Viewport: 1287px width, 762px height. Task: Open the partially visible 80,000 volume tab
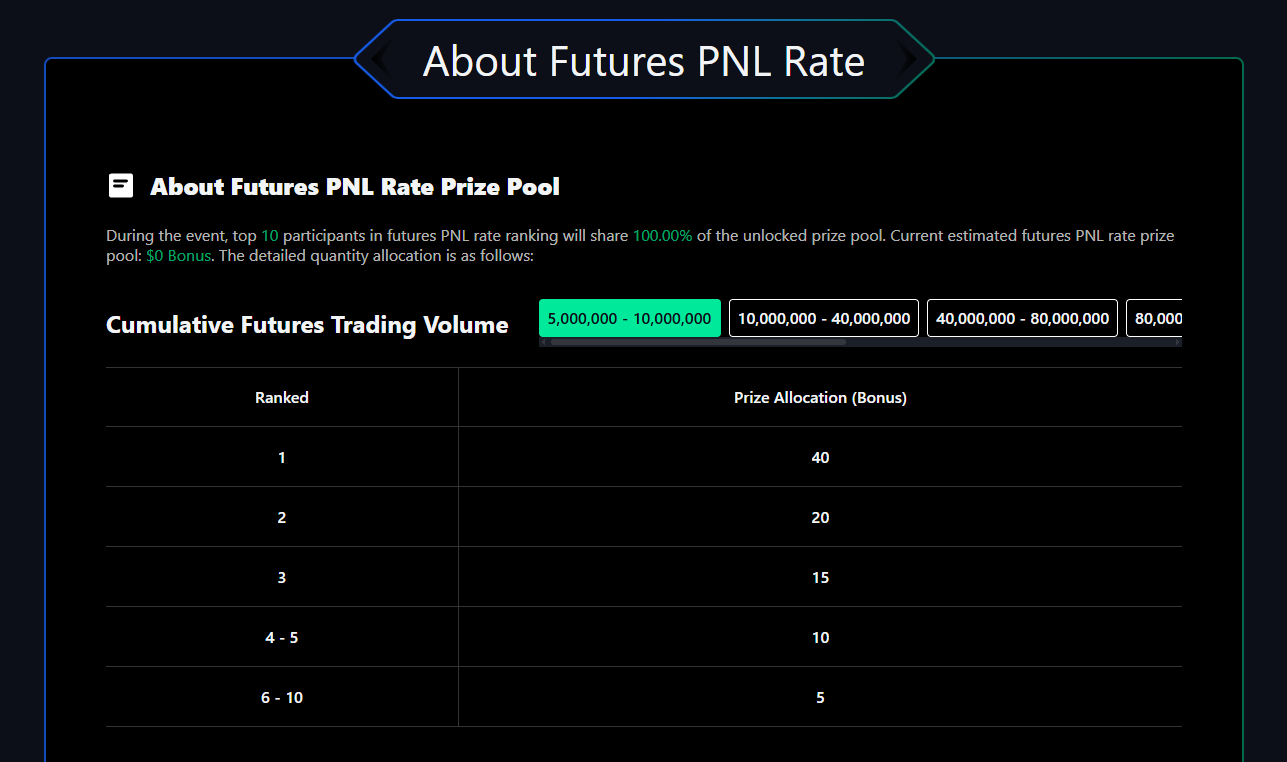tap(1154, 318)
